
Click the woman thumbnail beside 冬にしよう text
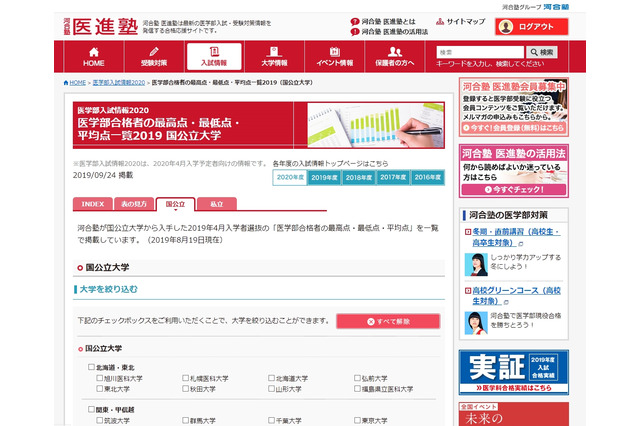(x=476, y=264)
